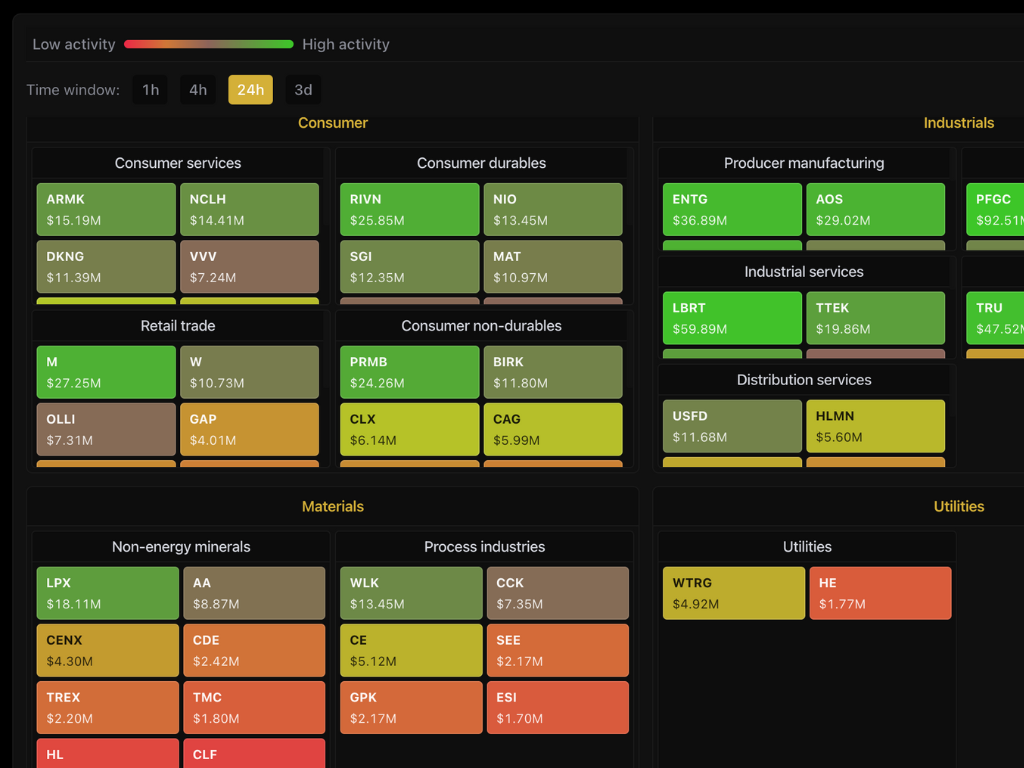This screenshot has height=768, width=1024.
Task: Choose the 3d time window
Action: [x=303, y=90]
